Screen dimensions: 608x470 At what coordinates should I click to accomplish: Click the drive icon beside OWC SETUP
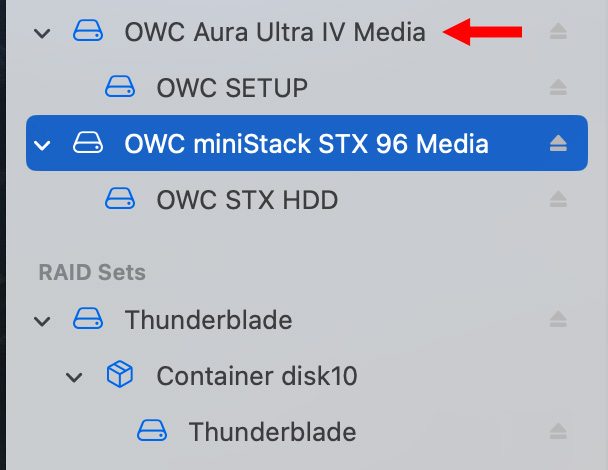pyautogui.click(x=120, y=89)
